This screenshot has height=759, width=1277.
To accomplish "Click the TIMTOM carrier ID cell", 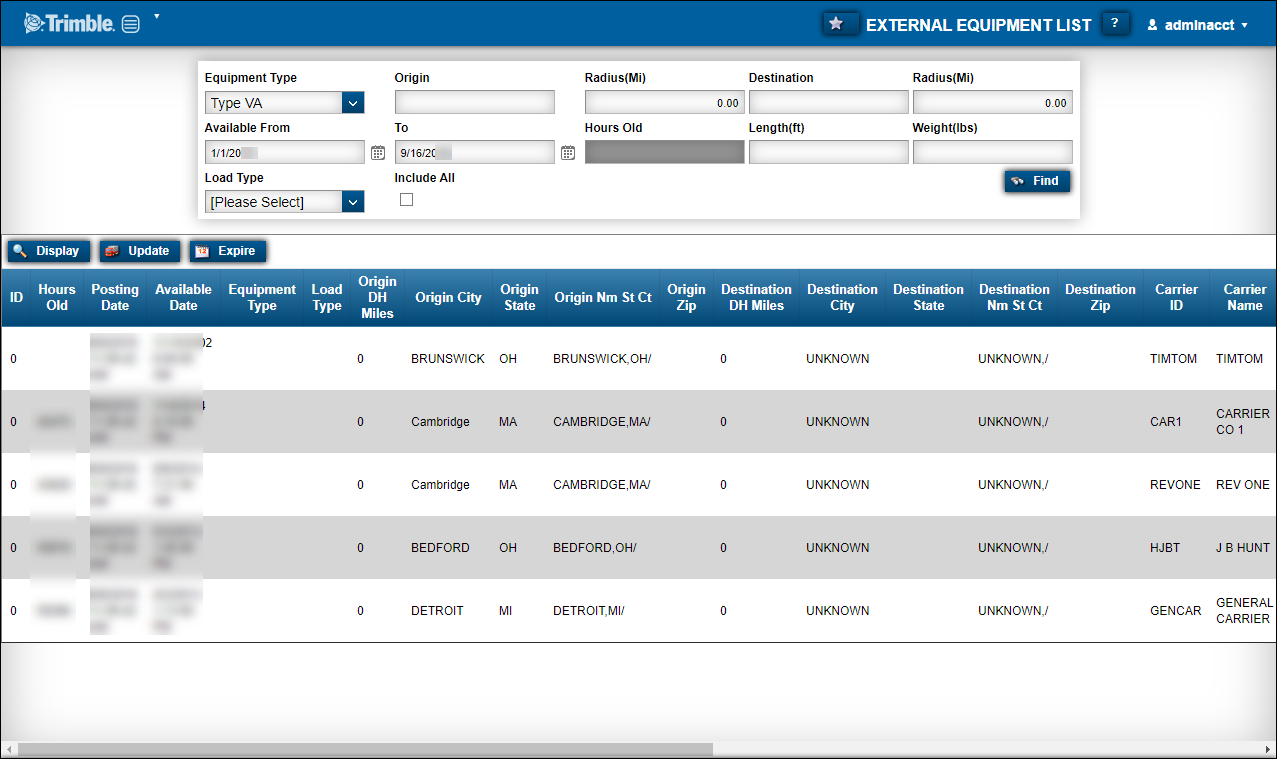I will 1174,359.
